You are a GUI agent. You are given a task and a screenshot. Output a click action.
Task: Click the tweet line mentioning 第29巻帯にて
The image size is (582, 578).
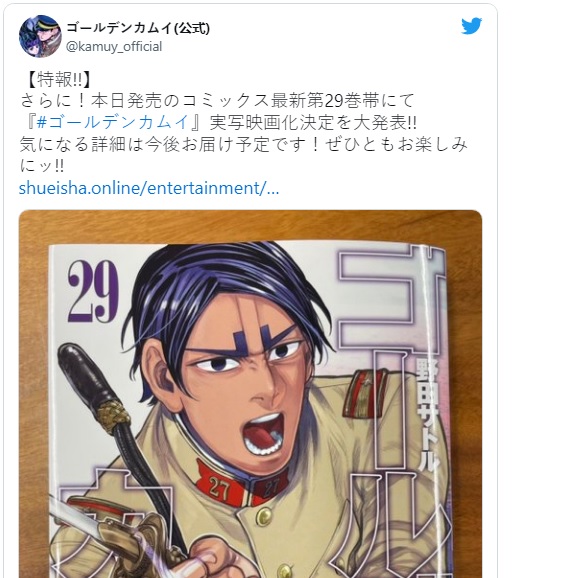[x=217, y=100]
